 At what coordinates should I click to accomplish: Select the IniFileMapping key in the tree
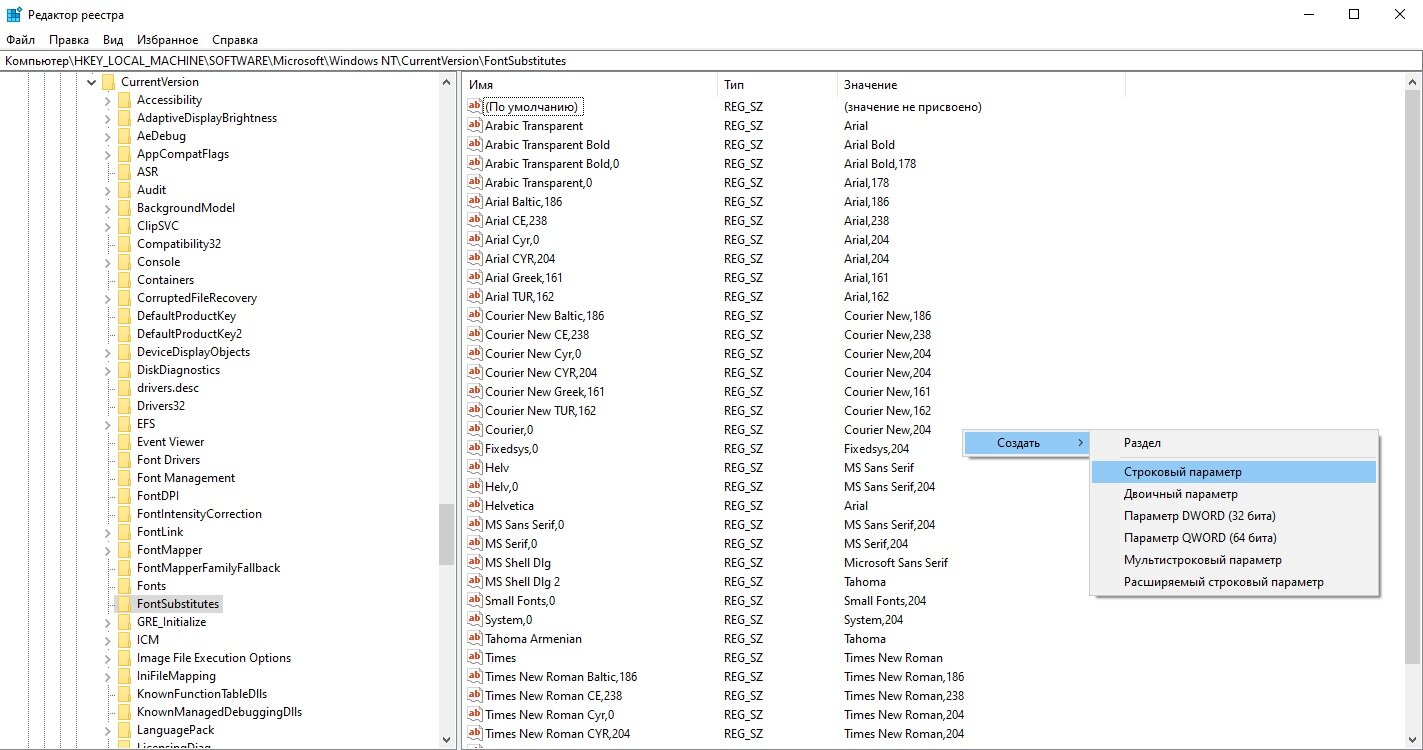click(176, 676)
